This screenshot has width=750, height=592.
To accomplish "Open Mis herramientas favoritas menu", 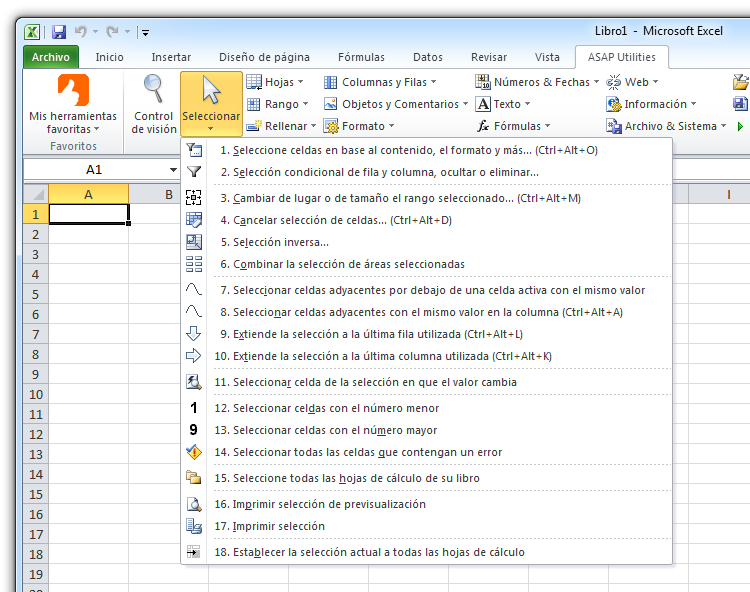I will click(73, 104).
